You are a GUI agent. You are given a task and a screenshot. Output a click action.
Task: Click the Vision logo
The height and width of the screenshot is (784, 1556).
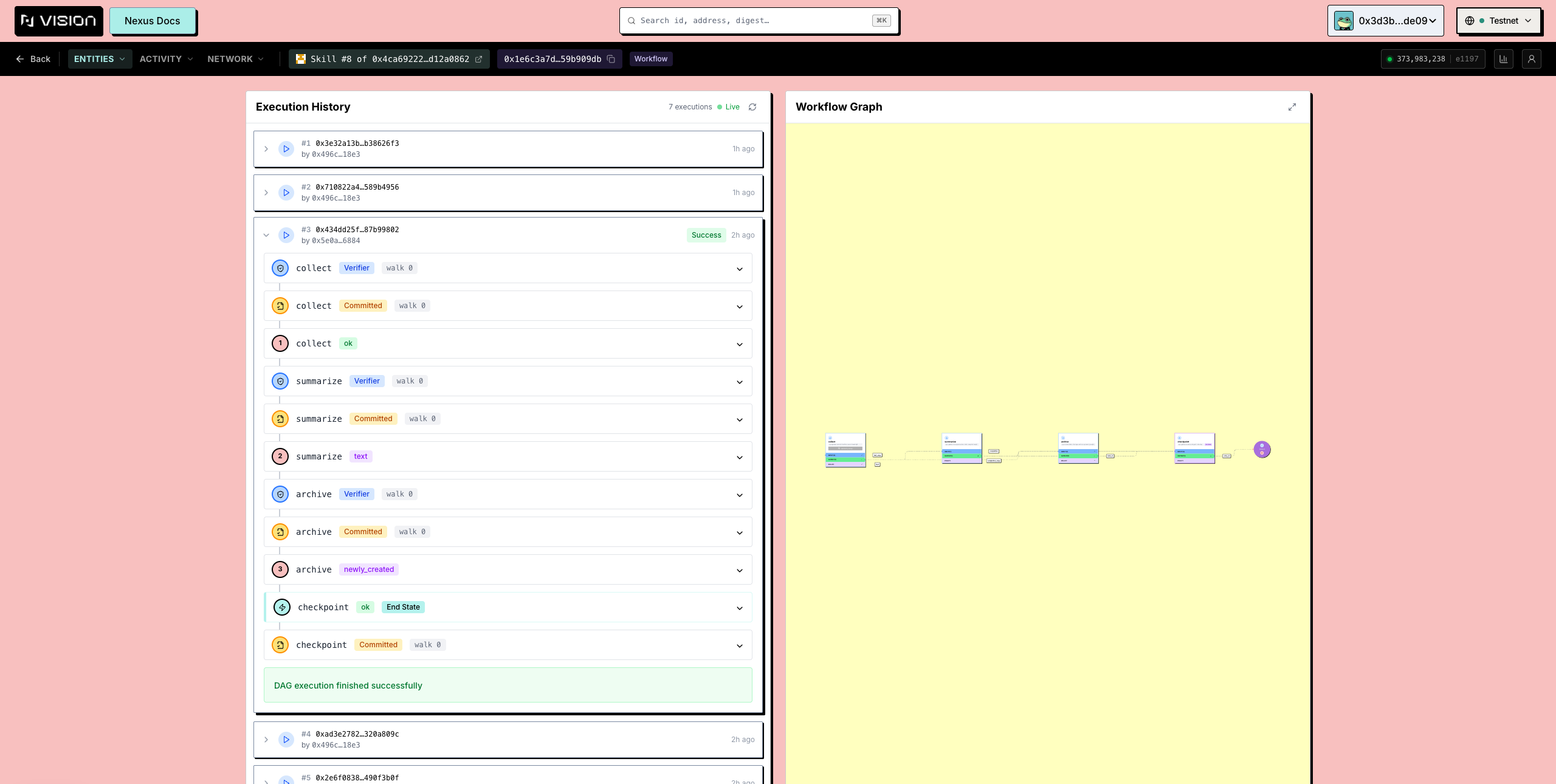pos(58,21)
